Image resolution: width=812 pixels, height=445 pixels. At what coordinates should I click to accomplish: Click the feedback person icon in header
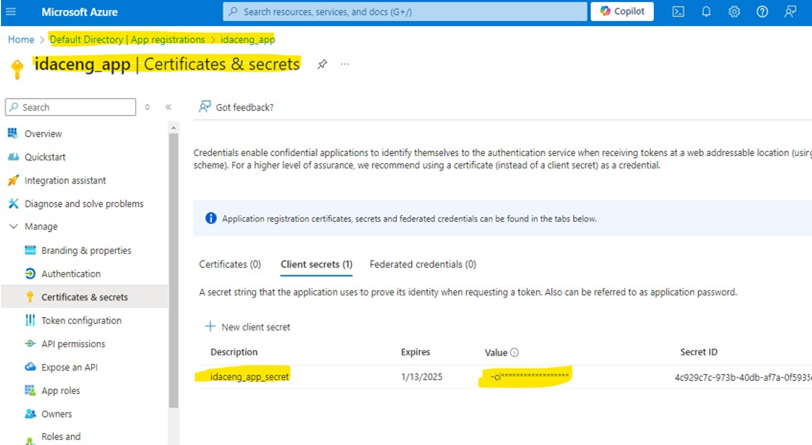(791, 12)
